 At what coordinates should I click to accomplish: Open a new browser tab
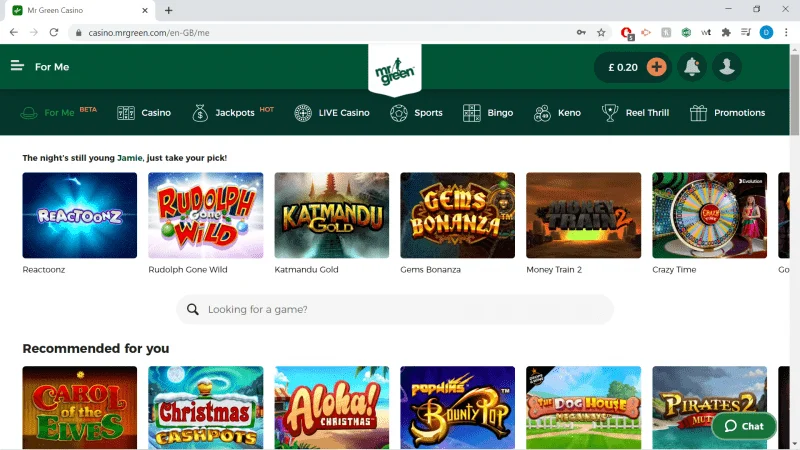(169, 10)
